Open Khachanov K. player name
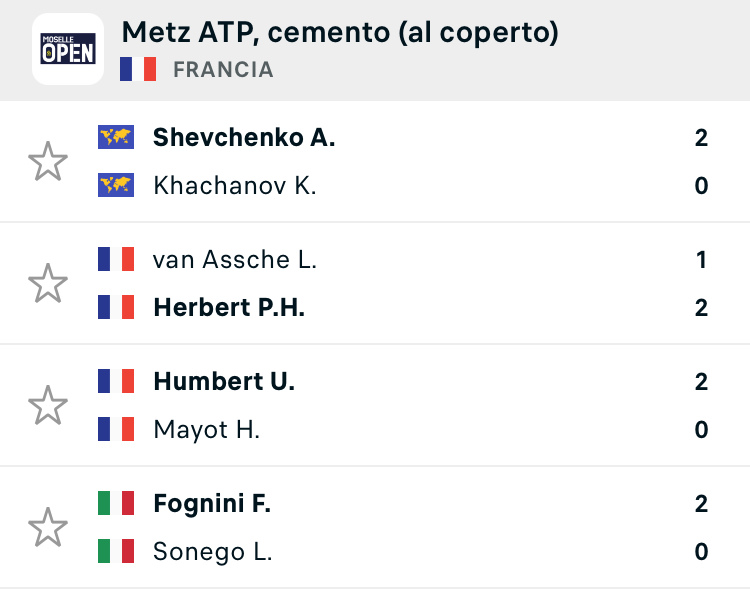 point(235,185)
